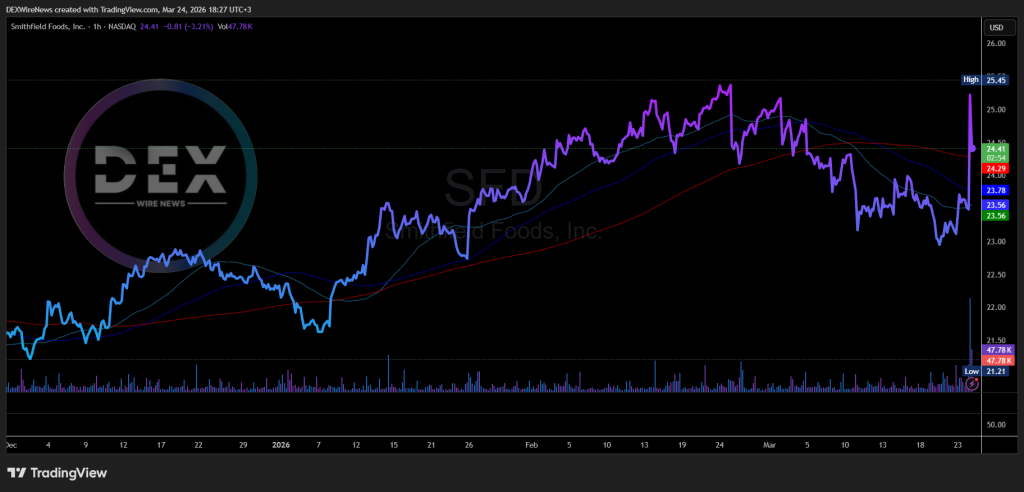Click 25.00 on the price axis
The image size is (1024, 492).
coord(996,109)
